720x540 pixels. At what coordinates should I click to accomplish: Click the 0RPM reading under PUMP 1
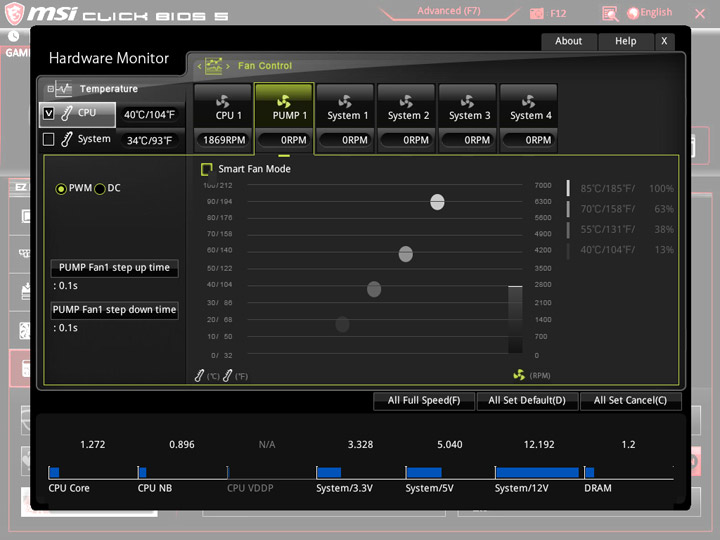click(x=285, y=140)
